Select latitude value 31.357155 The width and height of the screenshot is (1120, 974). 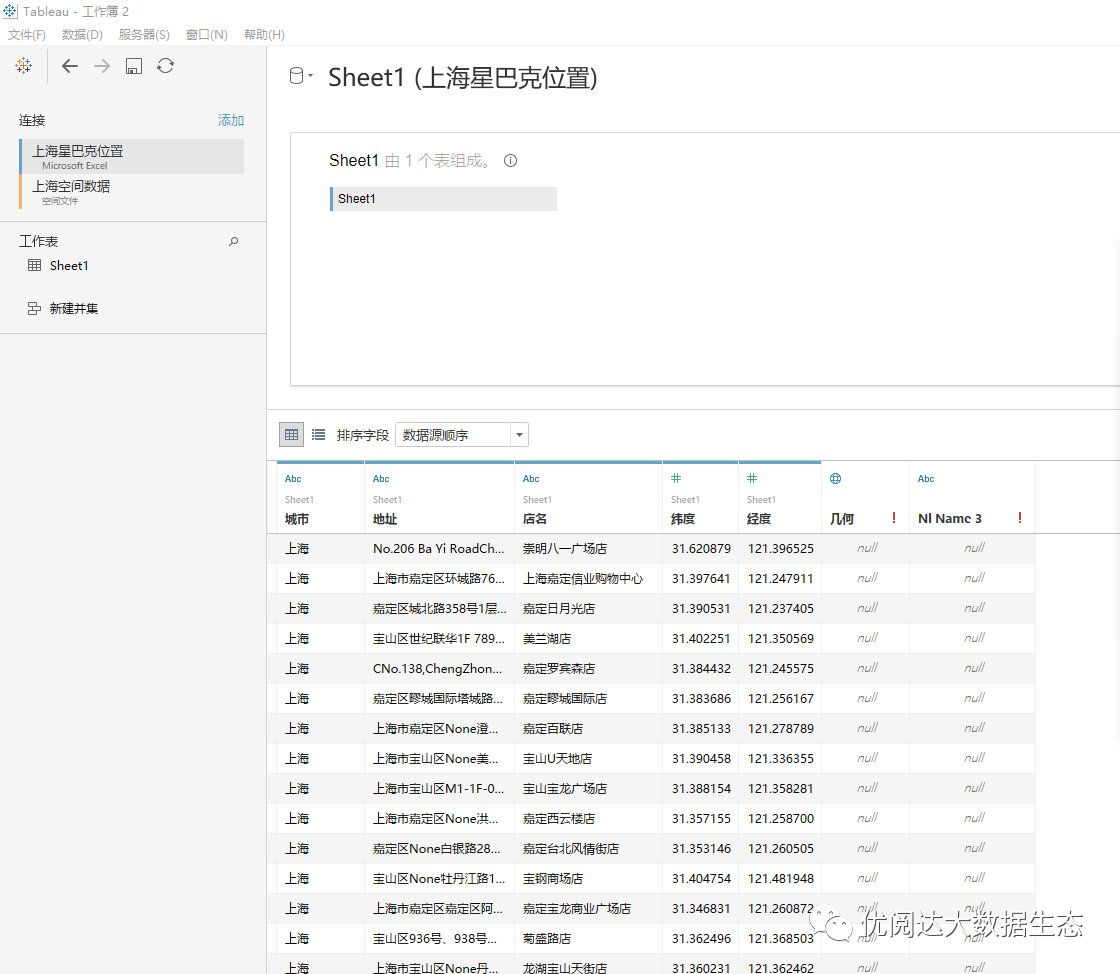tap(701, 818)
